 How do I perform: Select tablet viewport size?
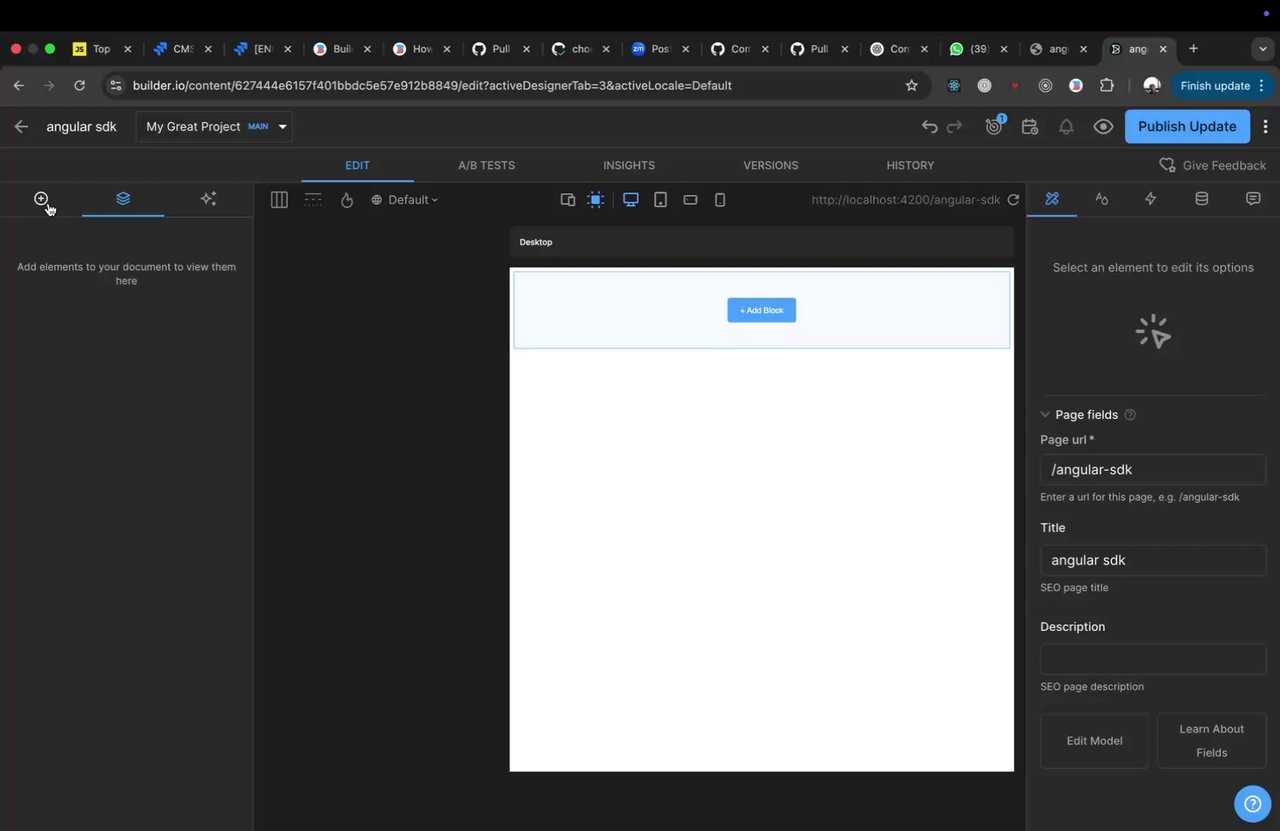point(660,200)
